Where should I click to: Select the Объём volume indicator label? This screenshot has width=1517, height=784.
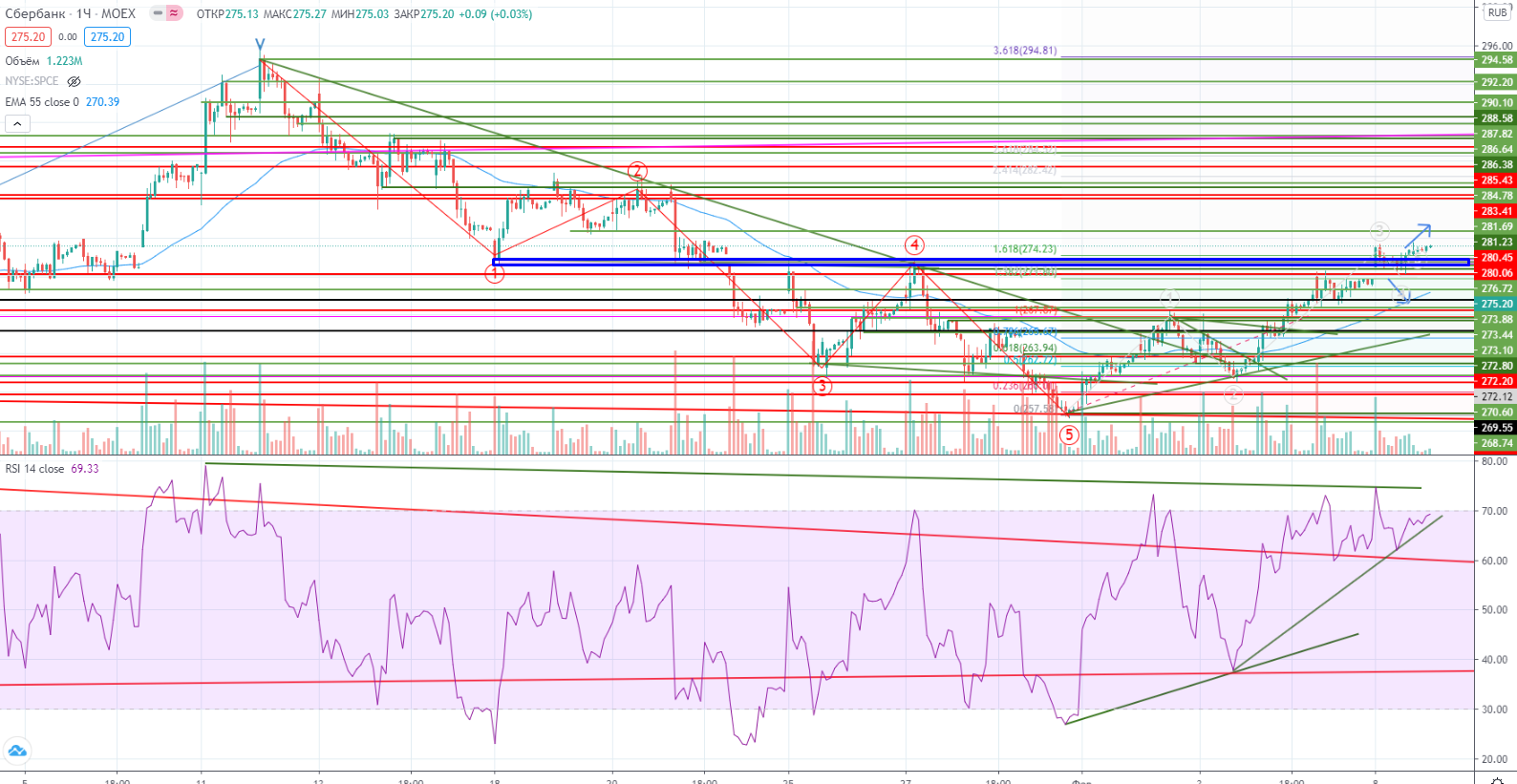click(24, 61)
